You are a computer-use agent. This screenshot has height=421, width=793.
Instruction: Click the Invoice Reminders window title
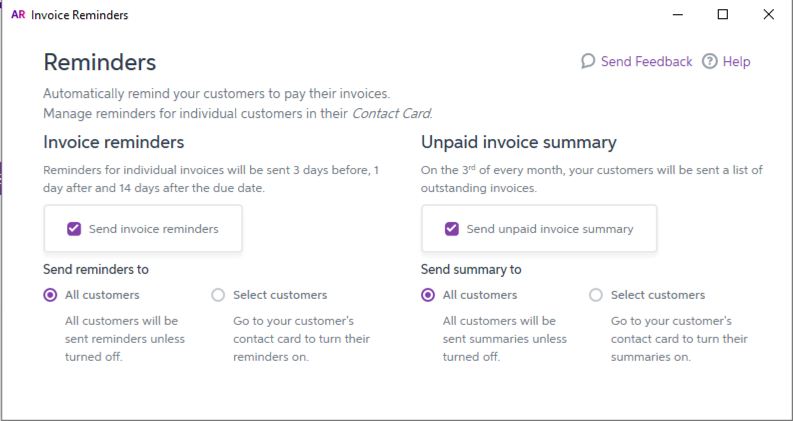coord(80,15)
